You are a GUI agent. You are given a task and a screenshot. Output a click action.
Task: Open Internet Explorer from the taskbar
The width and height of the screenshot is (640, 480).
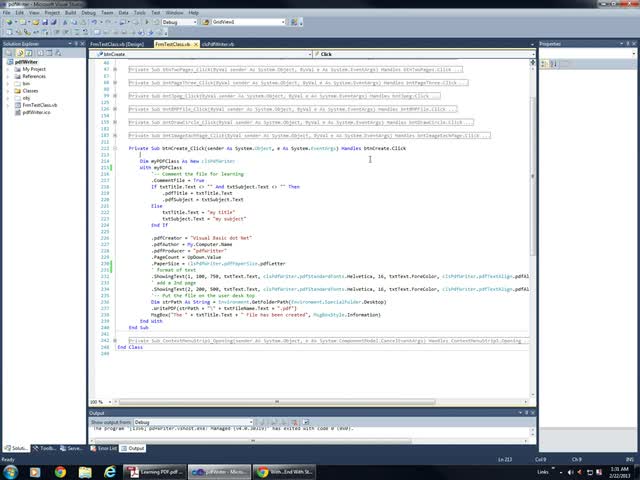110,472
